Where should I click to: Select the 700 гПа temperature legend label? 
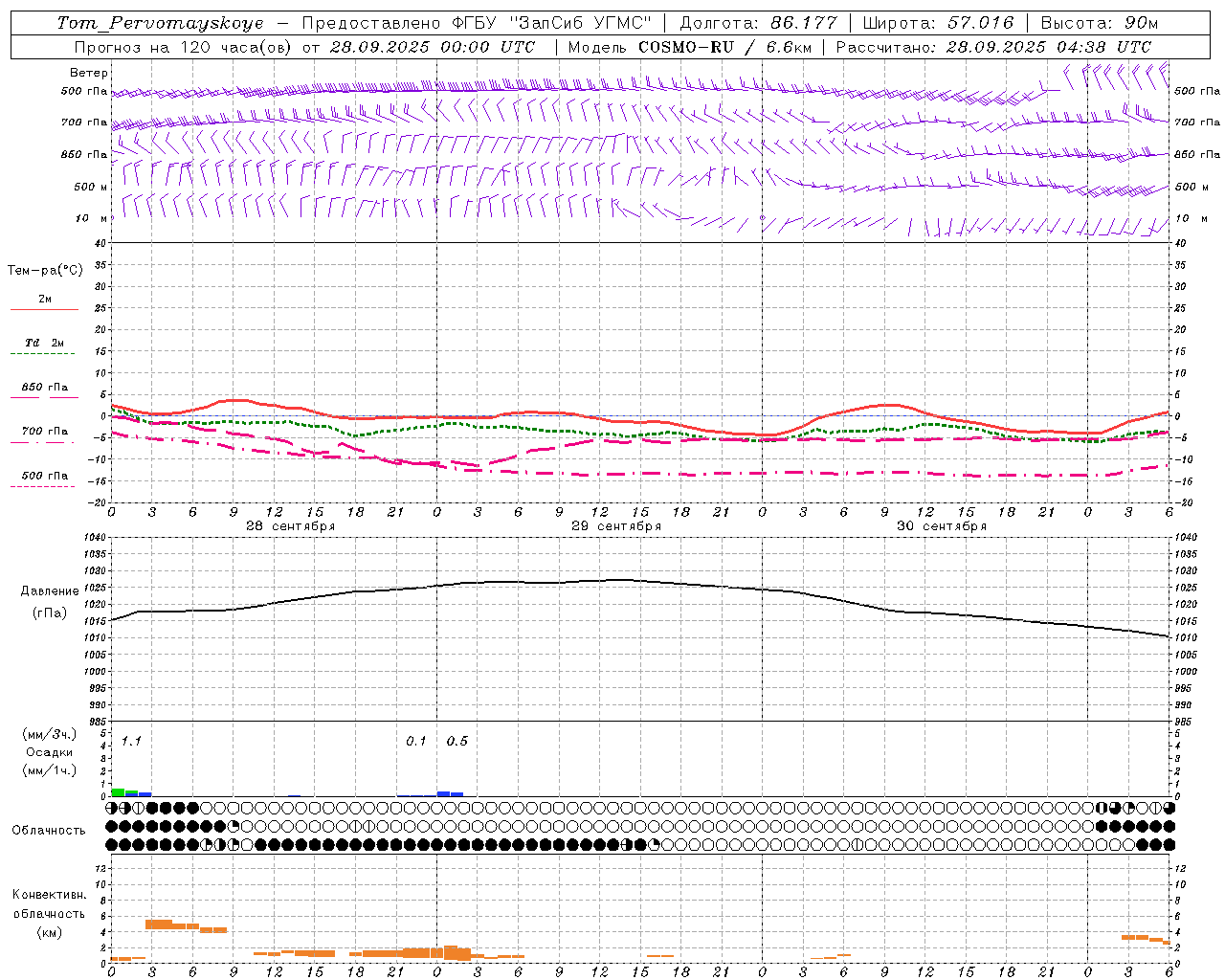tap(45, 432)
